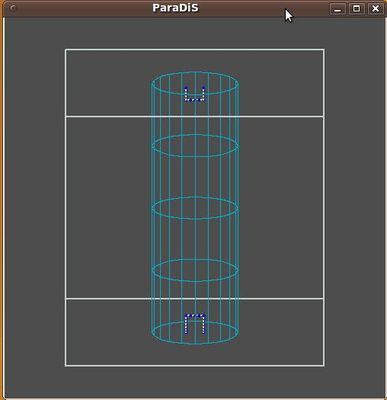This screenshot has width=387, height=400.
Task: Close the ParaDiS window
Action: tap(375, 9)
